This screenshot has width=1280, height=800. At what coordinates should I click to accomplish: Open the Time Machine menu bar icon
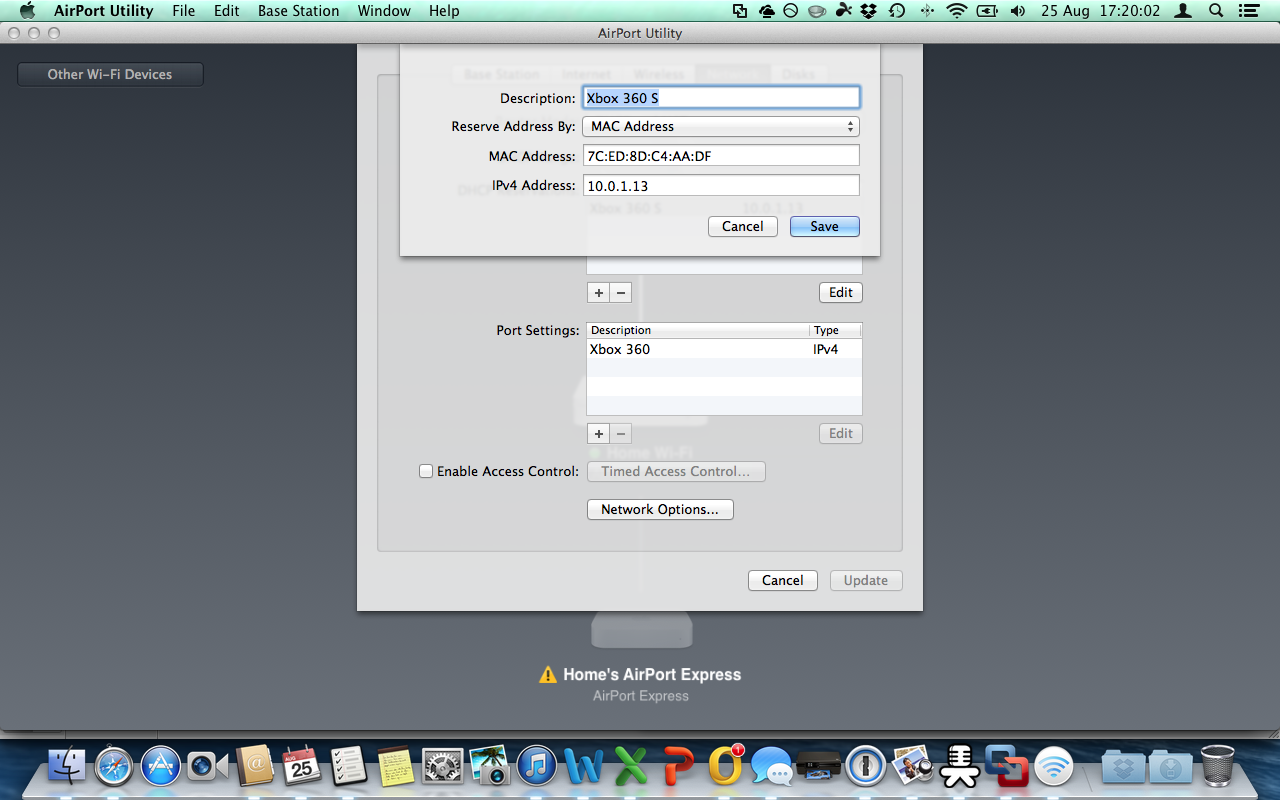[x=897, y=11]
